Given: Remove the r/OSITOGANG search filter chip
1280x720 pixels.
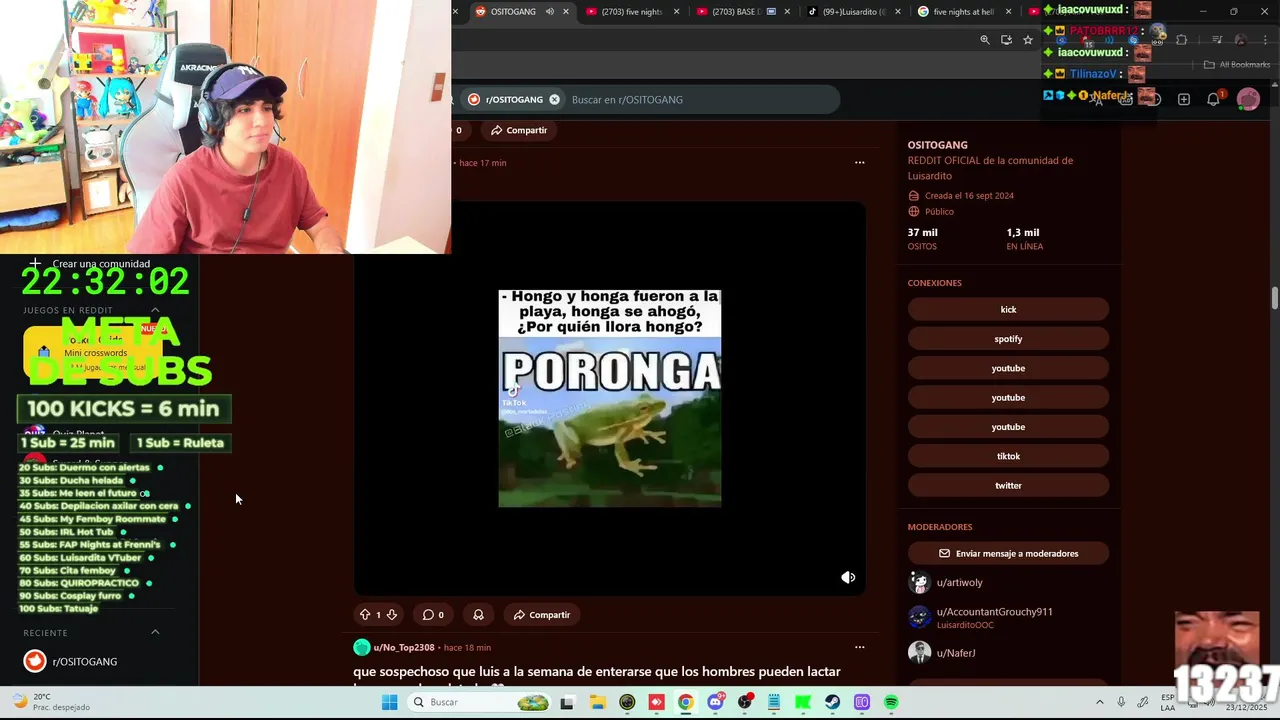Looking at the screenshot, I should pyautogui.click(x=554, y=99).
